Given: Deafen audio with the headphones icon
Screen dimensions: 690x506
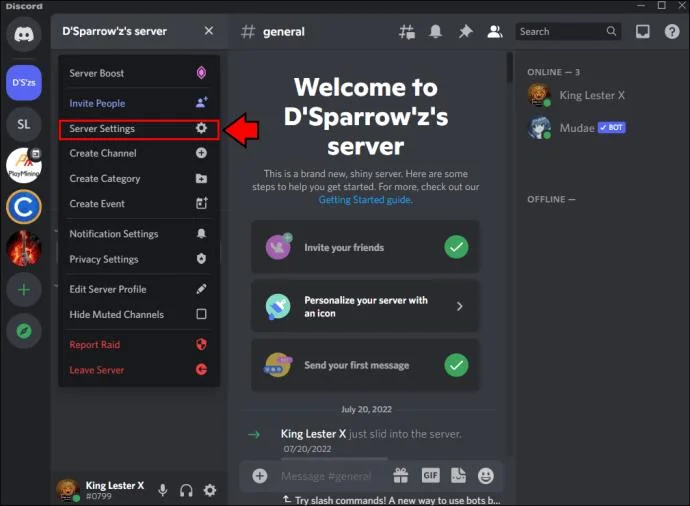Looking at the screenshot, I should (186, 490).
